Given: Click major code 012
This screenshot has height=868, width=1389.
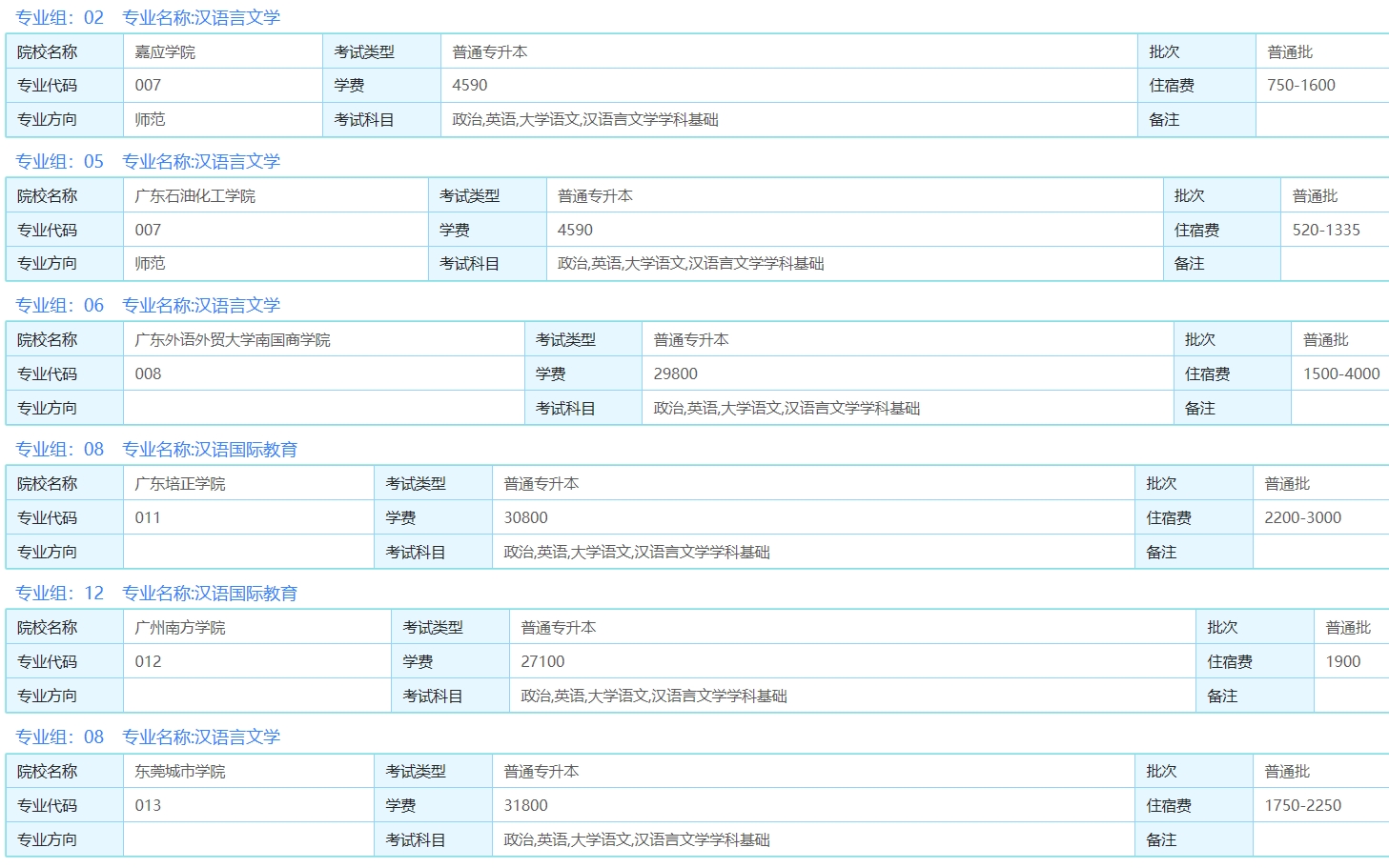Looking at the screenshot, I should pyautogui.click(x=148, y=661).
